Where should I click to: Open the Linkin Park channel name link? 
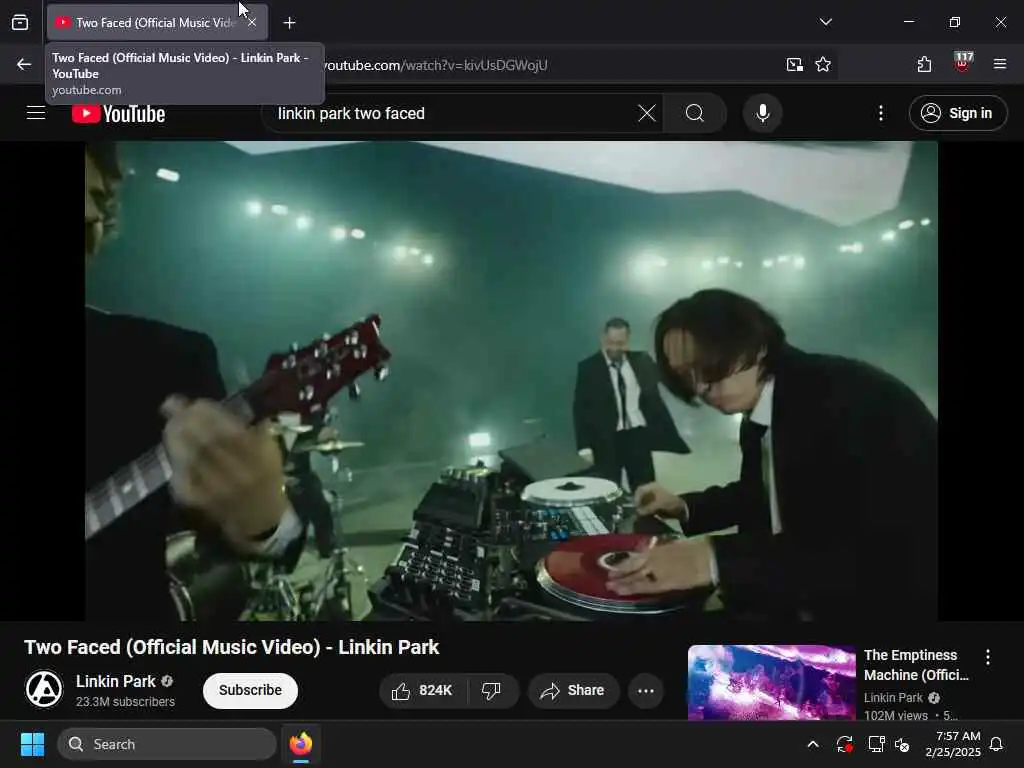pos(116,681)
